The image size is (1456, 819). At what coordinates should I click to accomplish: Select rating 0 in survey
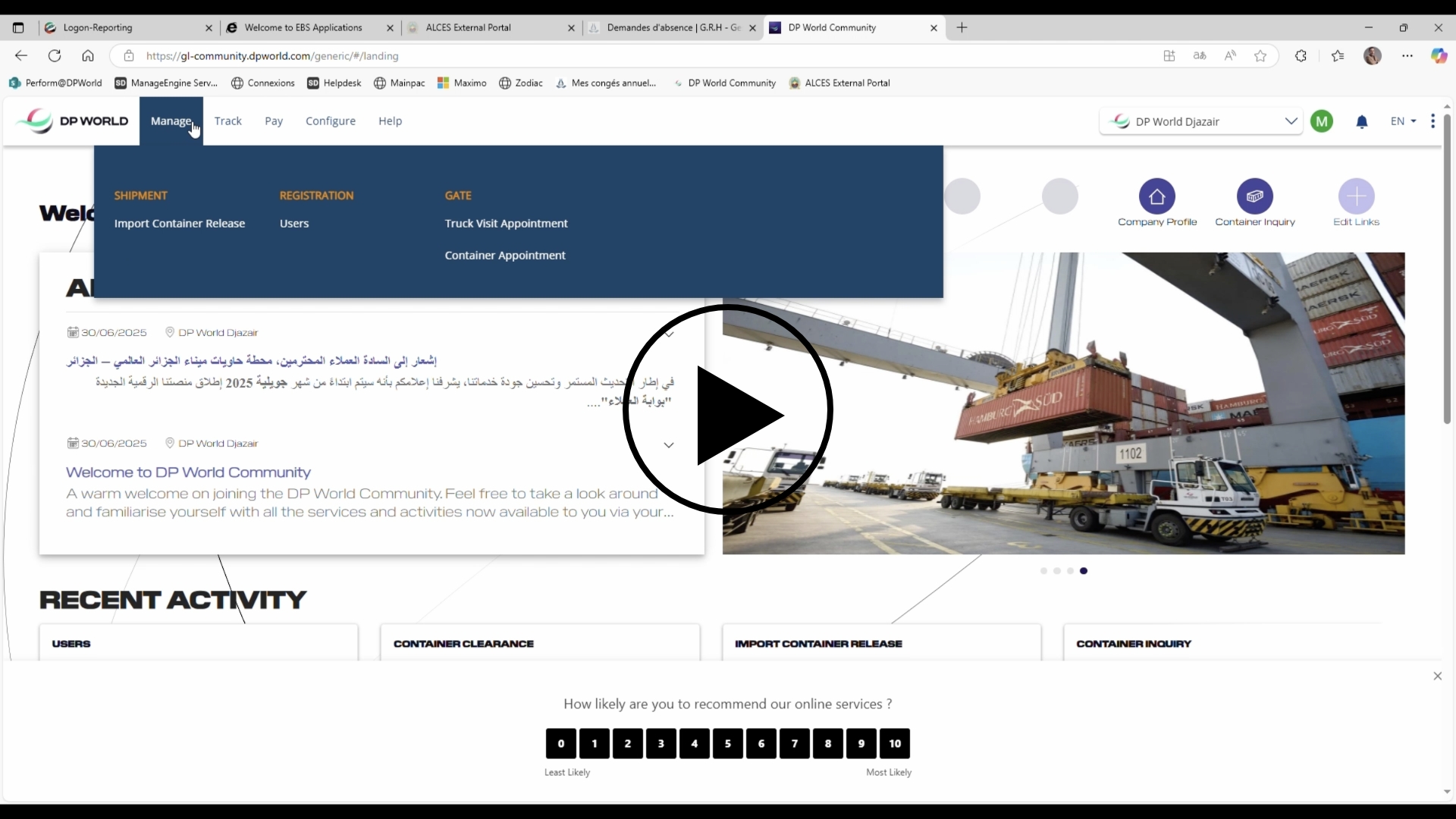[x=561, y=744]
